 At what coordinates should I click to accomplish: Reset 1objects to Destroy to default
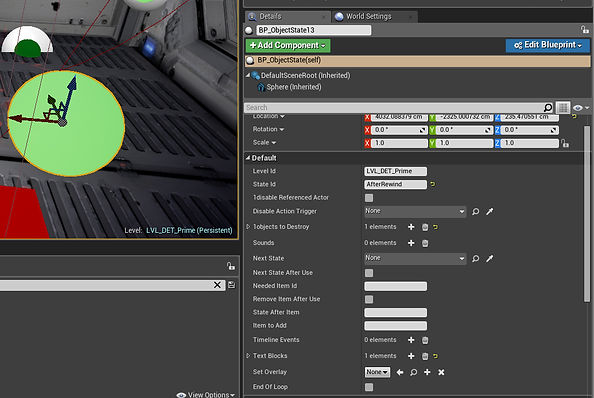(435, 227)
